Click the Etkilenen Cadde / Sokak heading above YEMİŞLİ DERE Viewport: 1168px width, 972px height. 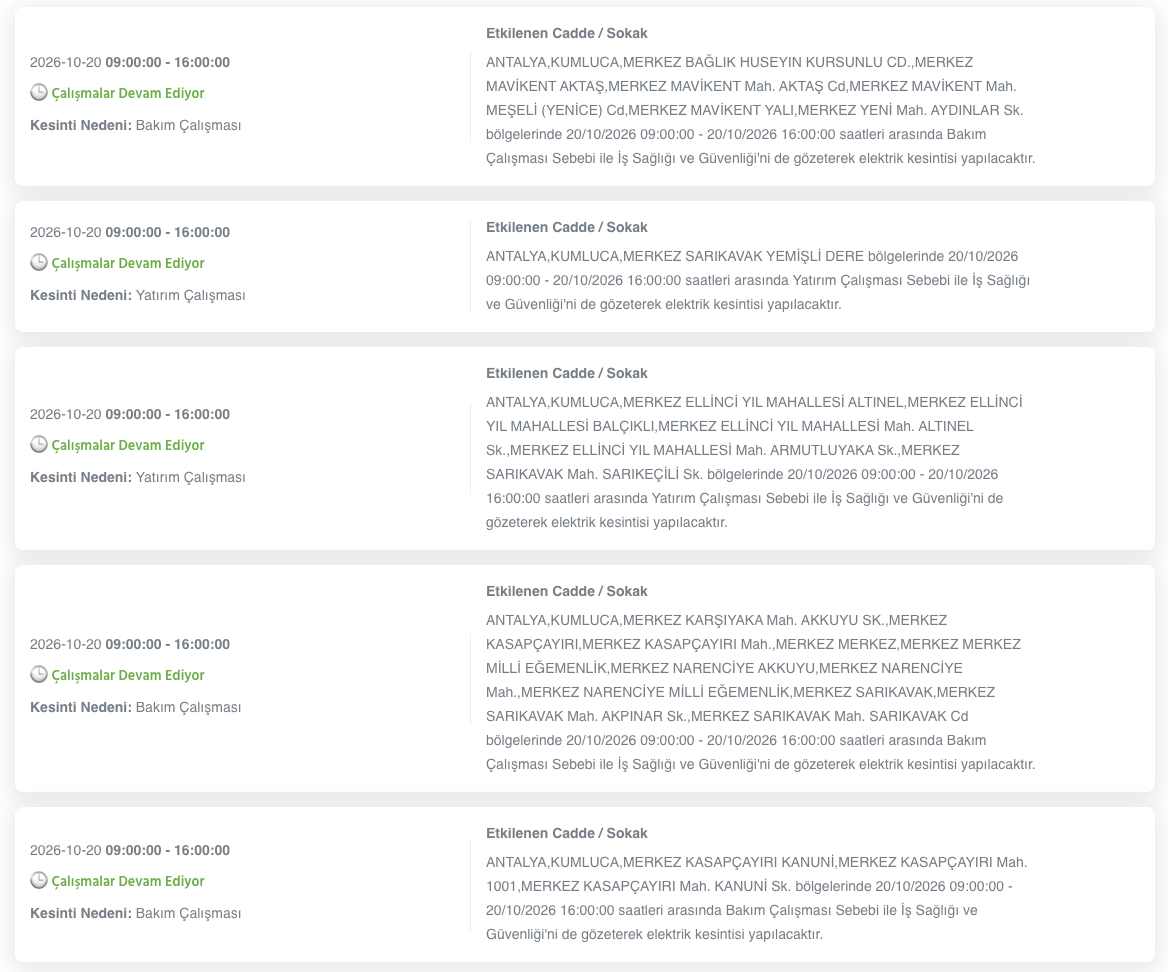566,227
